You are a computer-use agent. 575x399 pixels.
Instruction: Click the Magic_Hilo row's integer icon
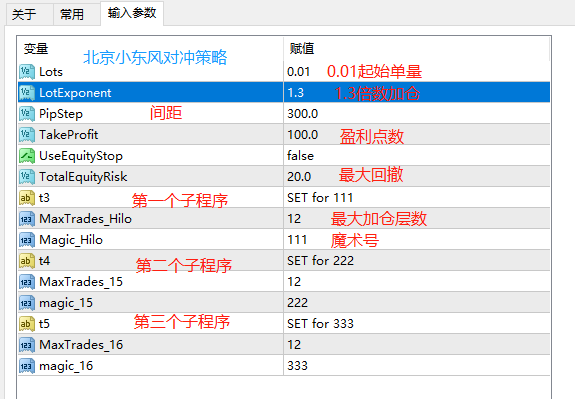point(27,240)
